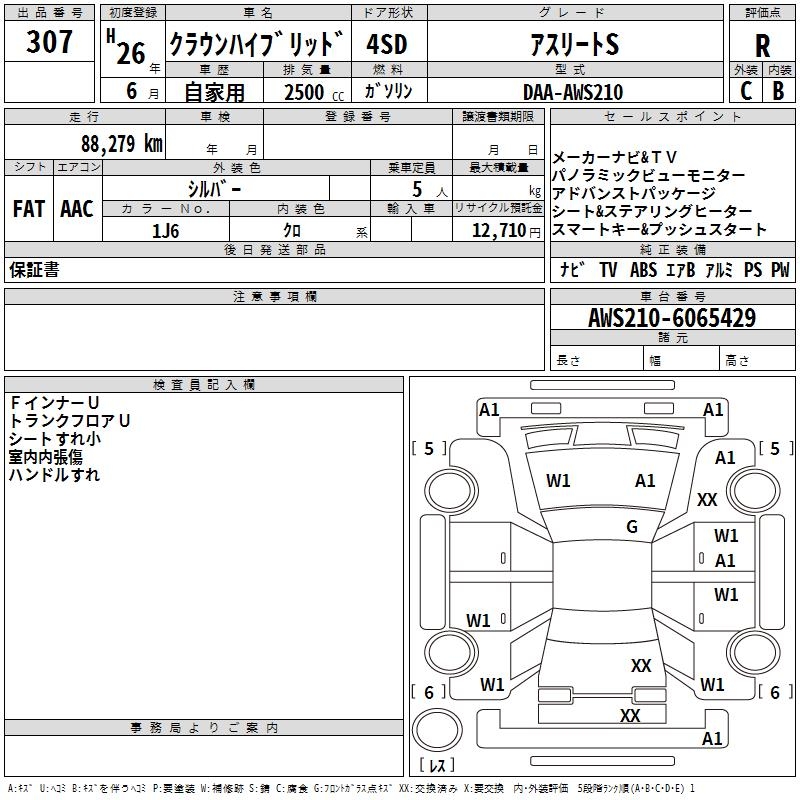Click the door type 4SD

(x=386, y=44)
